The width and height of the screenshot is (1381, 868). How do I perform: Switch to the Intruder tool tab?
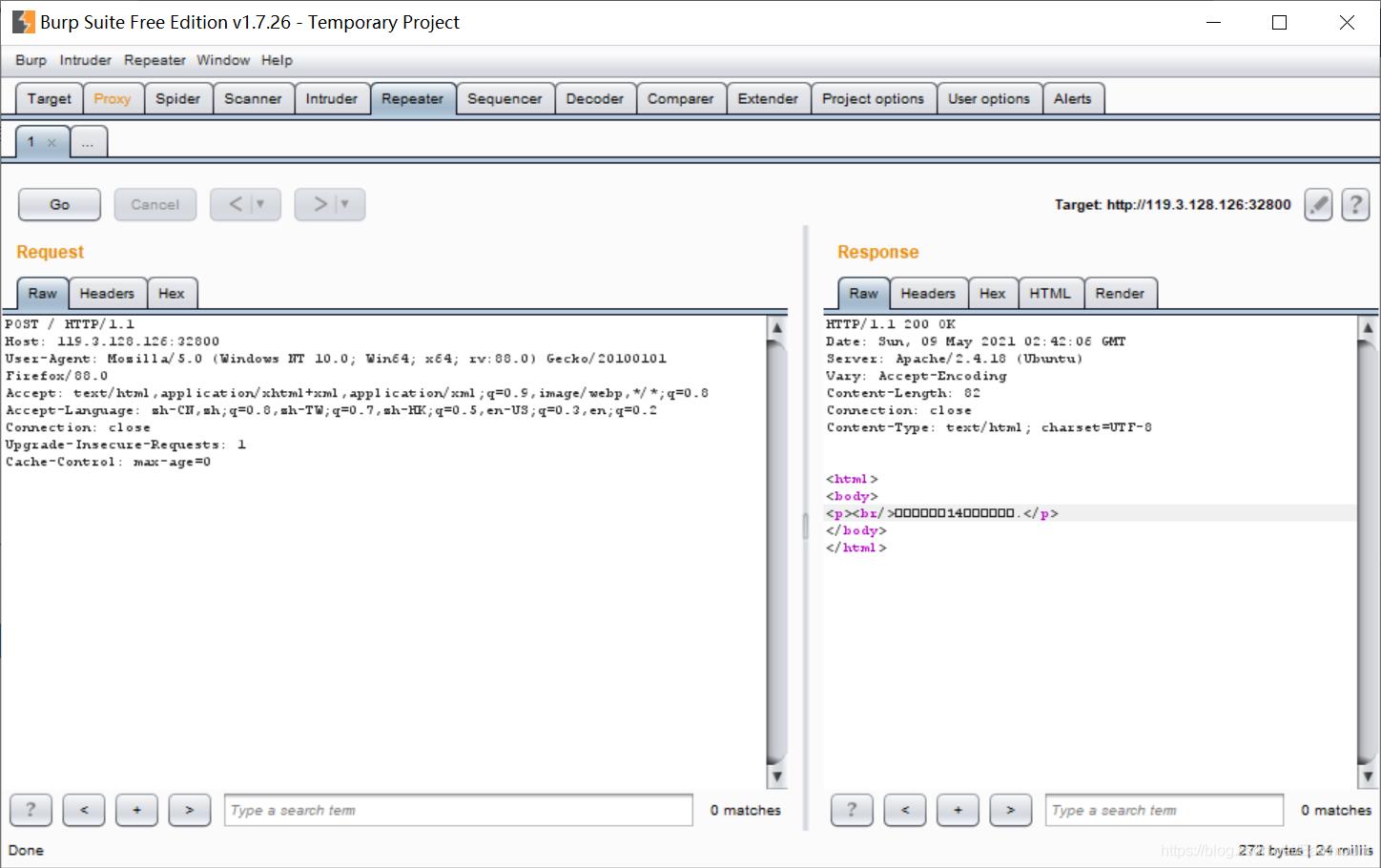pyautogui.click(x=331, y=98)
